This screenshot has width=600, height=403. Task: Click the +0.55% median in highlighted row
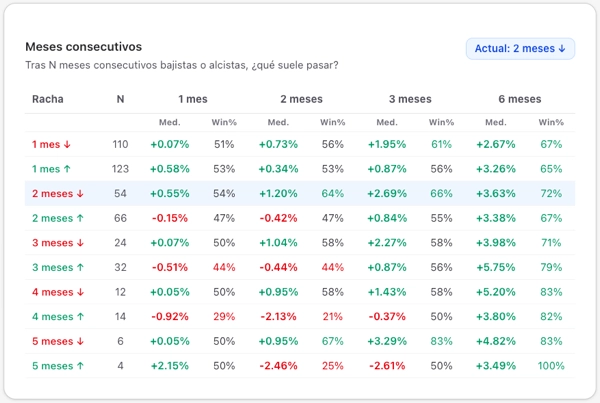170,193
